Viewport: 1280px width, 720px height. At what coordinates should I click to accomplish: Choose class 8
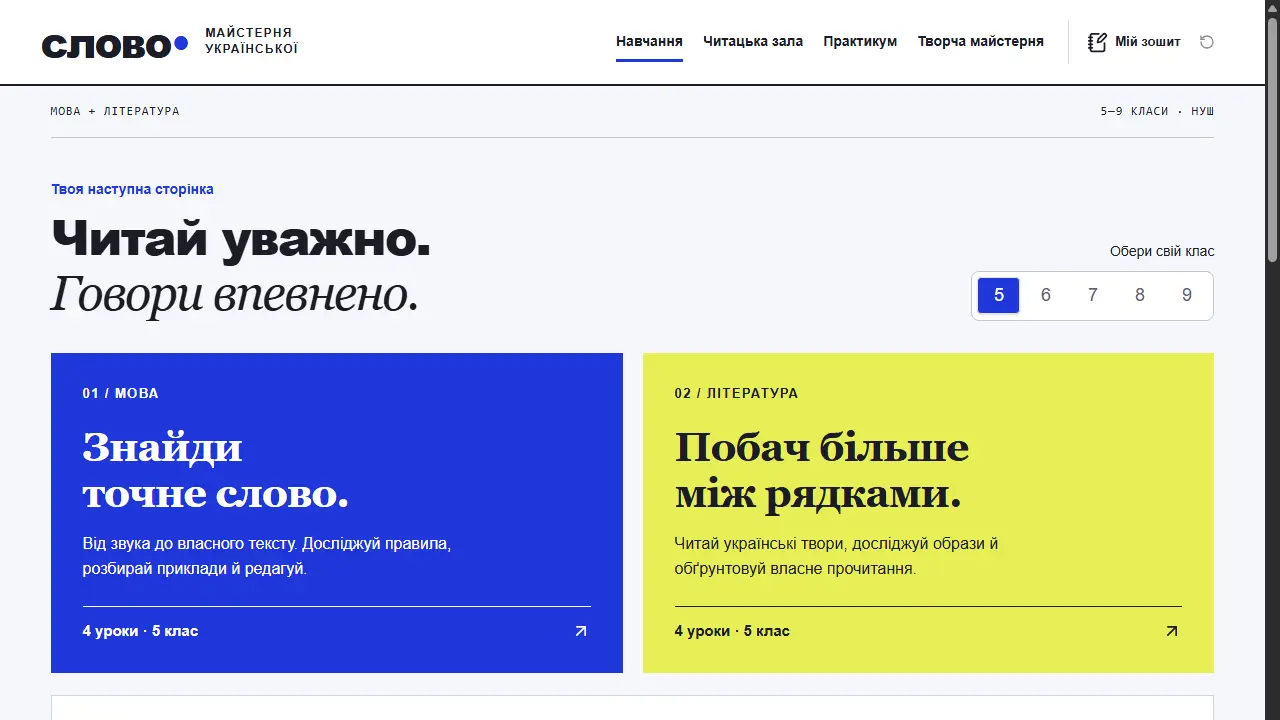[x=1139, y=295]
